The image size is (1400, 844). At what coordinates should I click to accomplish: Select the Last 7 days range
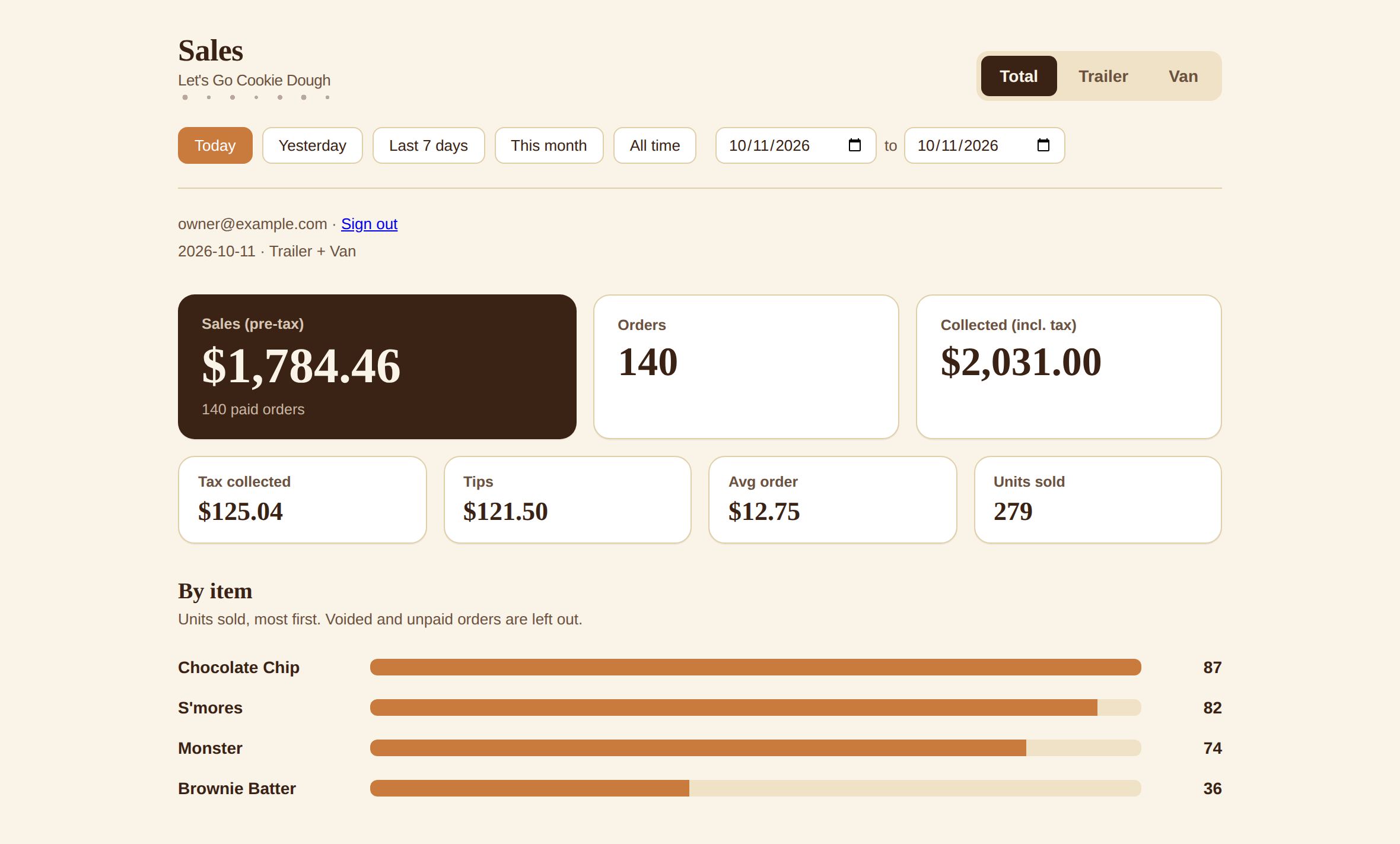428,145
